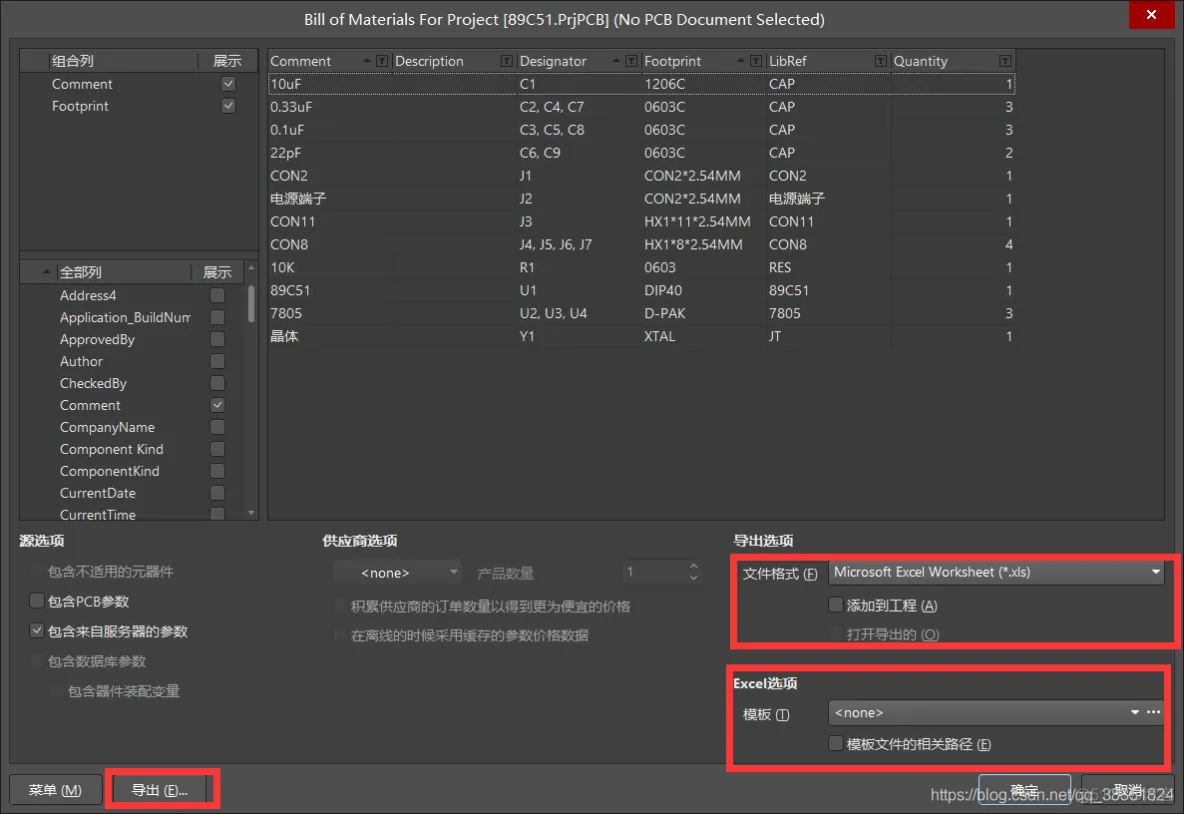Viewport: 1184px width, 814px height.
Task: Enable the CurrentDate column checkbox
Action: [x=217, y=492]
